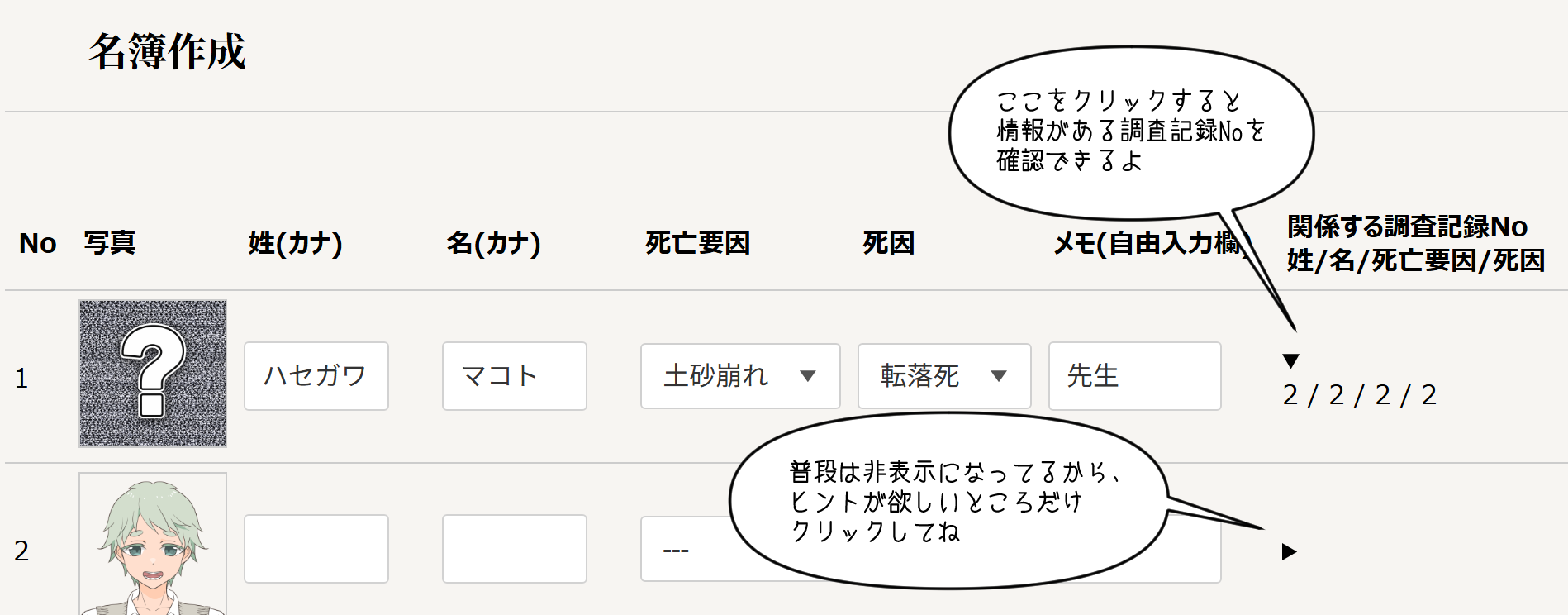Click the 死因 column header
The width and height of the screenshot is (1568, 615).
point(888,243)
